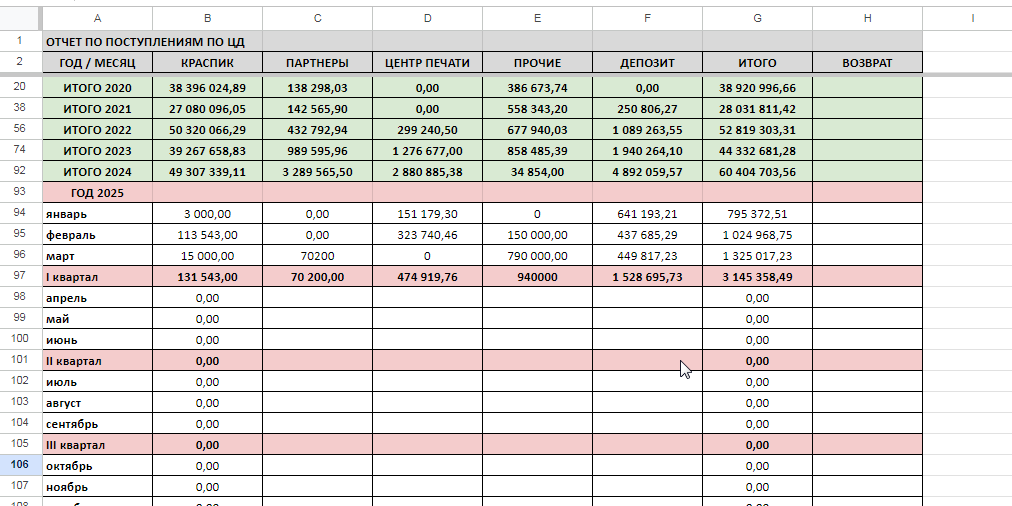Click cell with value 38 396 024,89

pos(207,88)
